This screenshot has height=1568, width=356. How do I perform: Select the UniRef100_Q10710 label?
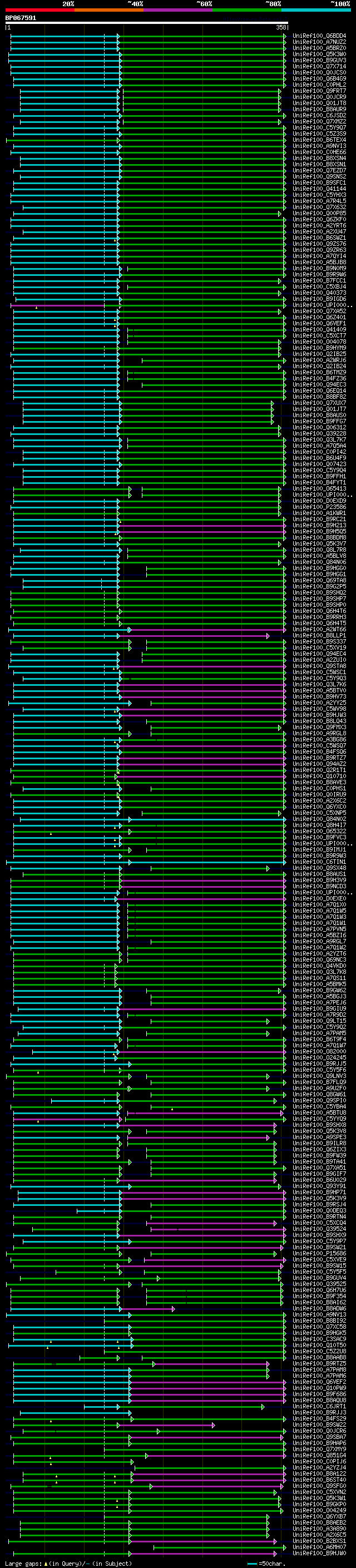click(x=319, y=776)
